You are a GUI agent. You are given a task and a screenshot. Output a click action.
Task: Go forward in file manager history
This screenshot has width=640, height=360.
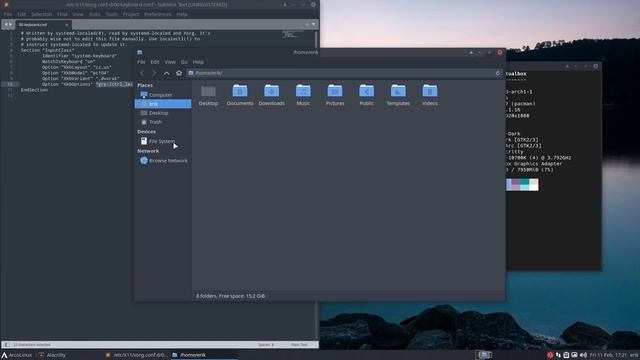point(154,73)
